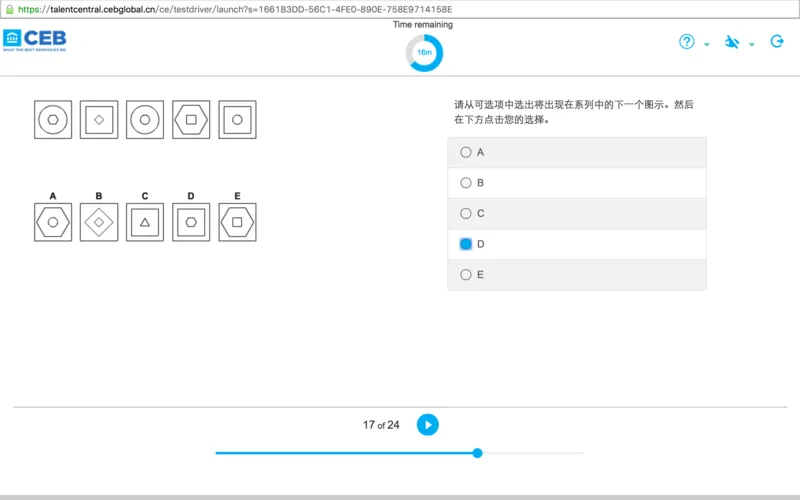Click fifth series figure square with circle
The width and height of the screenshot is (800, 500).
pos(237,119)
